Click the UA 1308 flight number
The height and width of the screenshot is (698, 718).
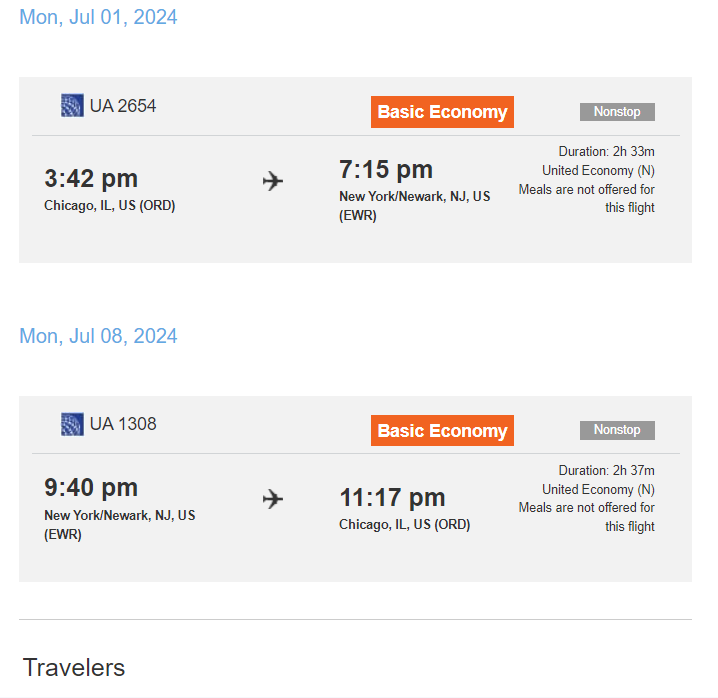(x=123, y=424)
